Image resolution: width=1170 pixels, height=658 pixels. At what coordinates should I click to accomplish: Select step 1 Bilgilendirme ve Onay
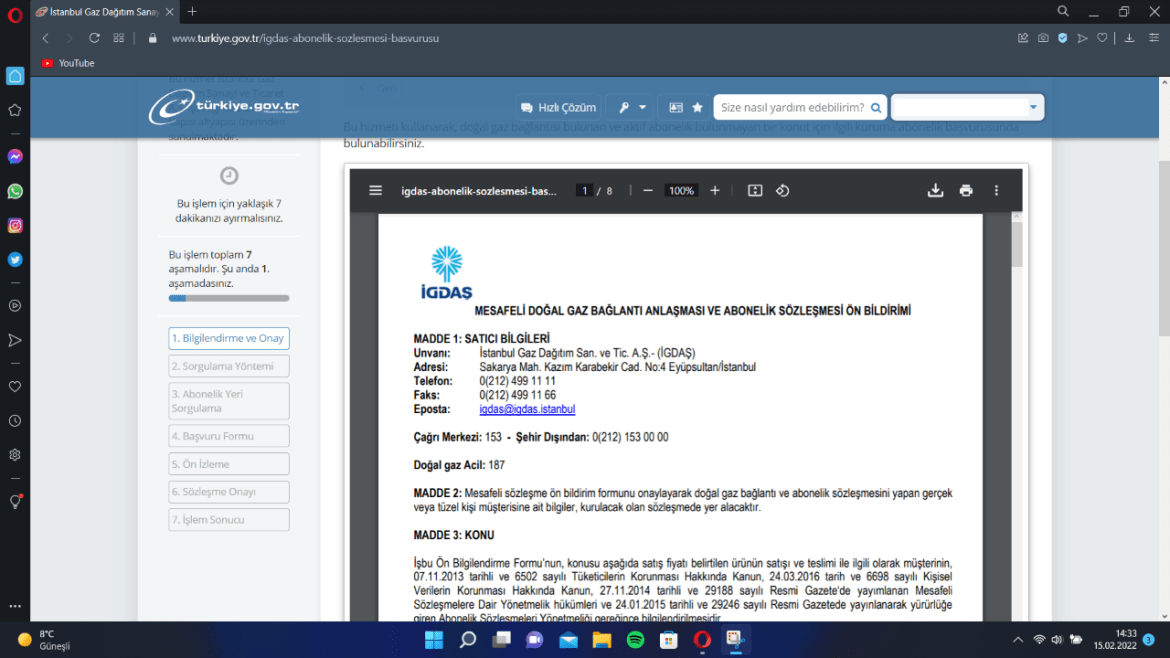229,338
